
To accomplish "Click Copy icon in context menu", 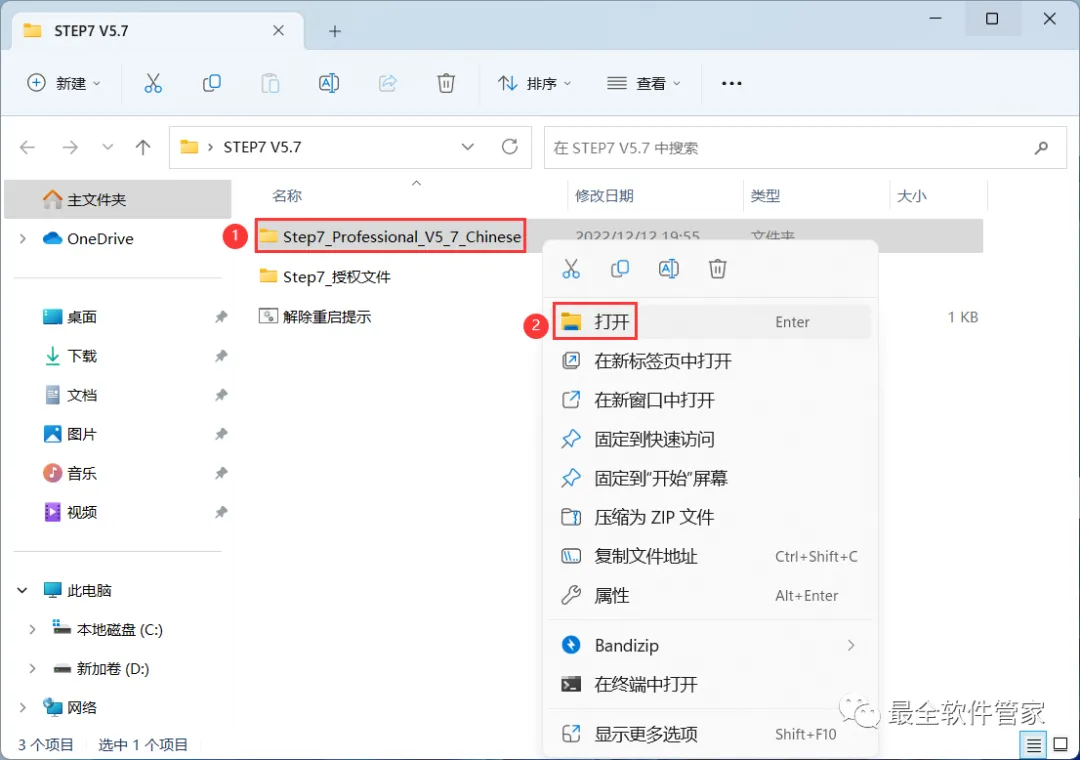I will pyautogui.click(x=620, y=269).
